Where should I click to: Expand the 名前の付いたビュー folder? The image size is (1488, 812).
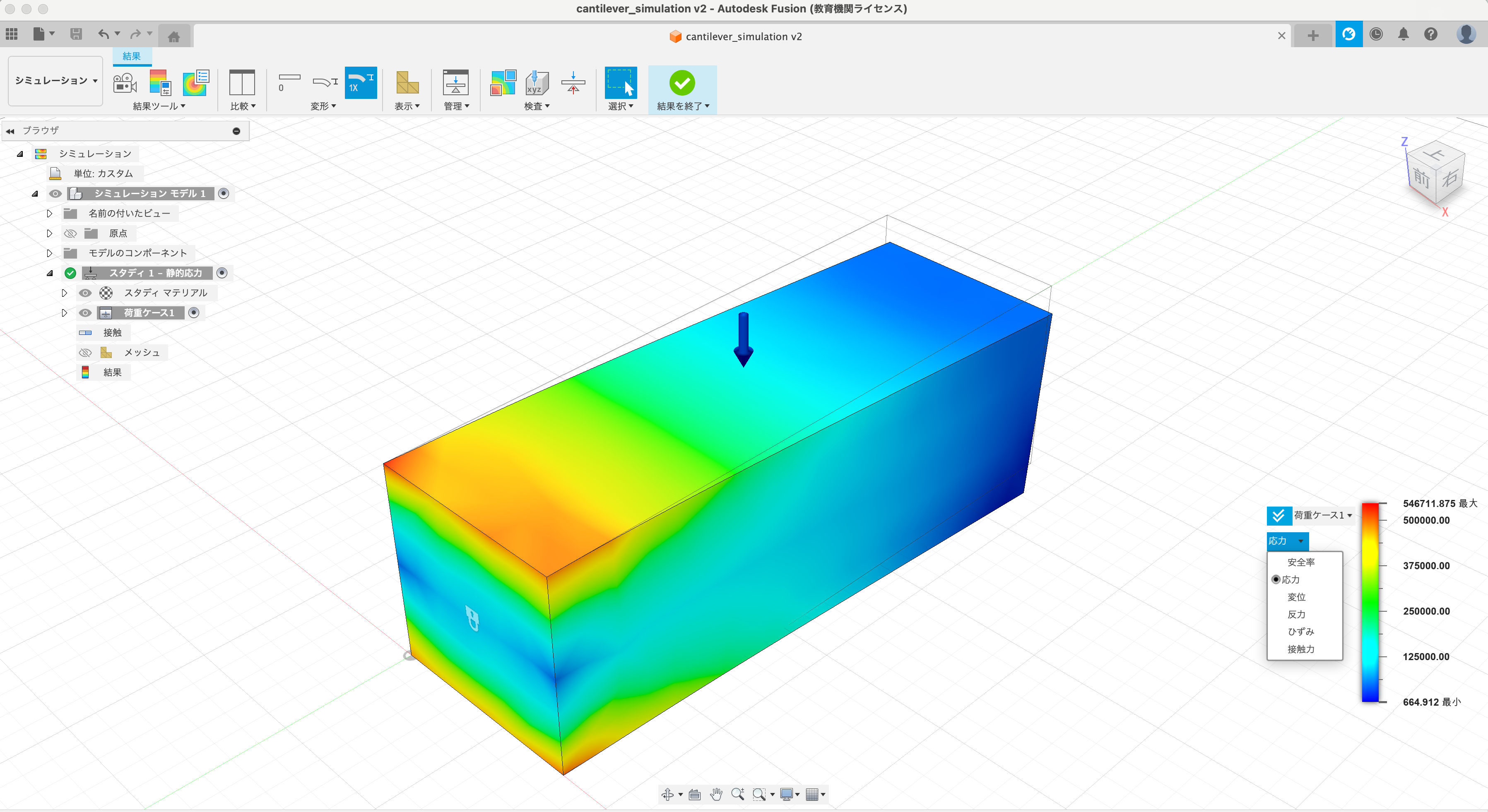(x=50, y=214)
